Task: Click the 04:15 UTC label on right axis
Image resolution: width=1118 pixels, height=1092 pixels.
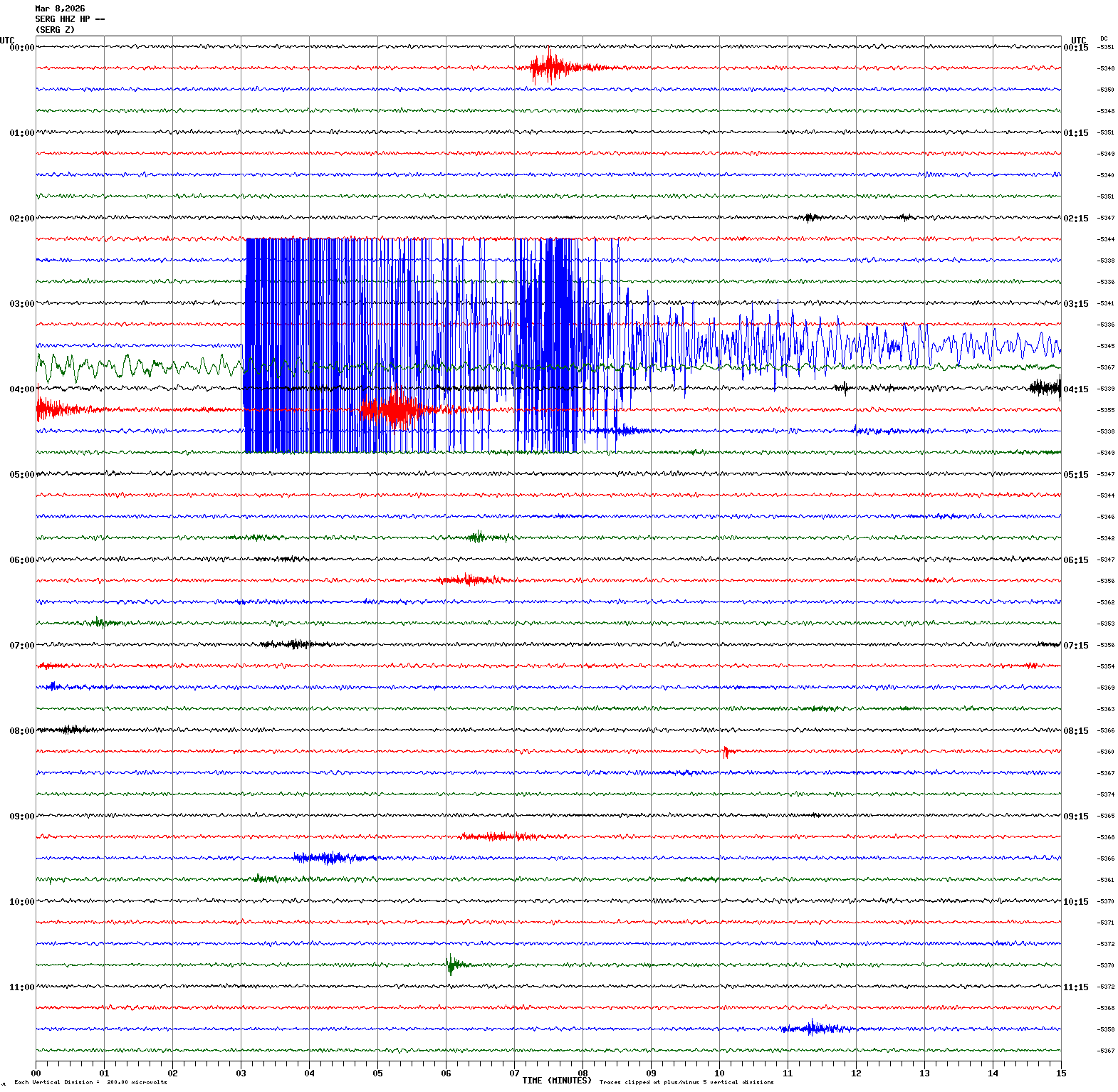Action: pos(1075,389)
